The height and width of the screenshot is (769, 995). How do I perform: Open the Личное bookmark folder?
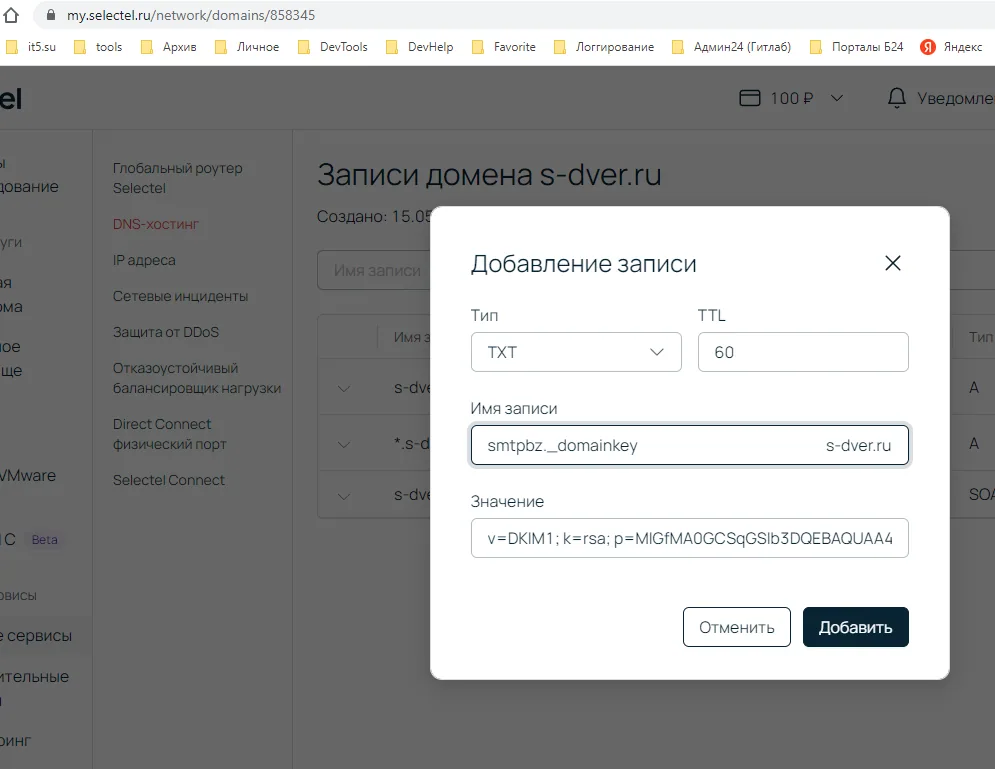(x=247, y=47)
